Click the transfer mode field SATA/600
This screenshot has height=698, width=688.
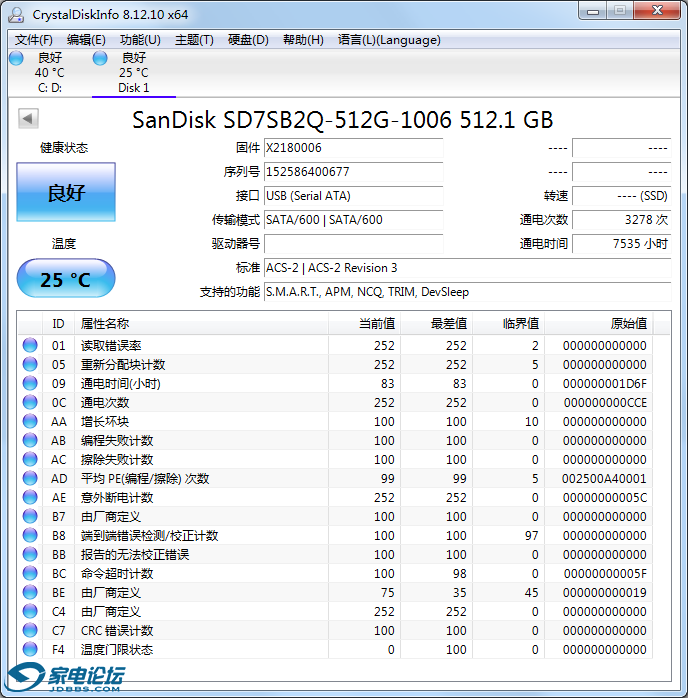(353, 220)
